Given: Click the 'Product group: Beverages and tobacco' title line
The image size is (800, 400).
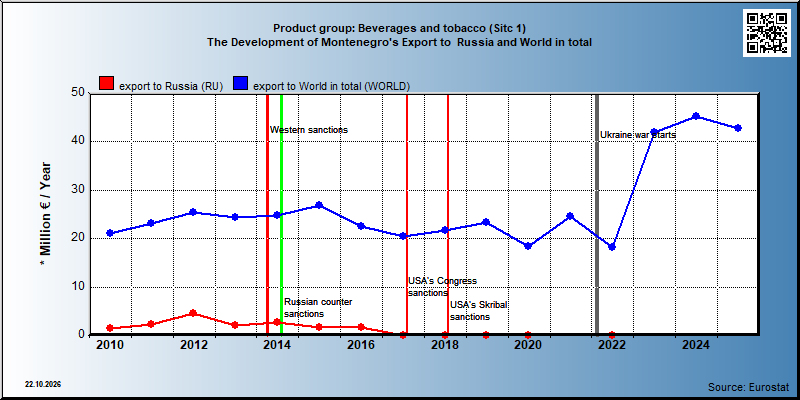Looking at the screenshot, I should coord(399,28).
